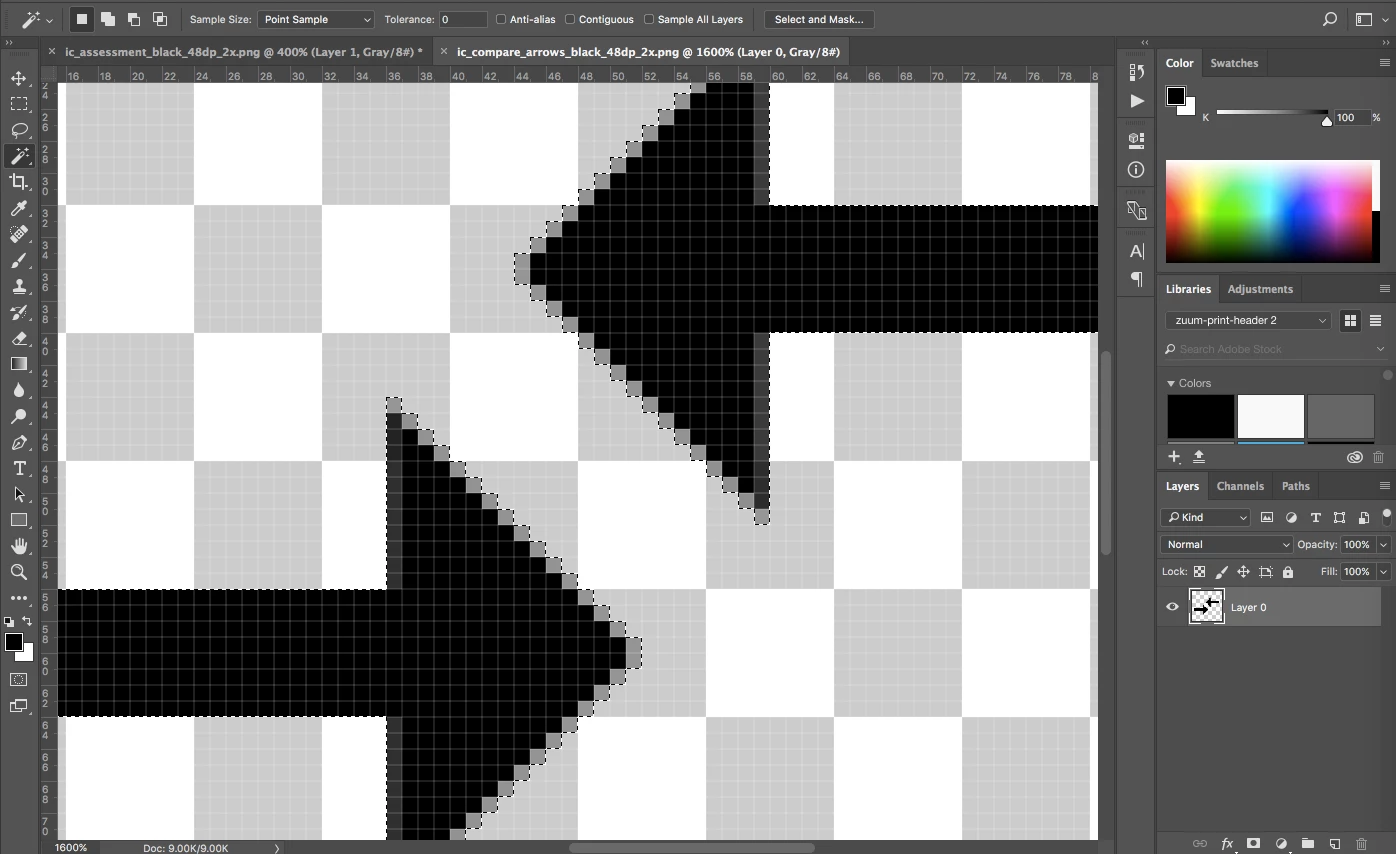
Task: Select the Gradient tool
Action: coord(19,364)
